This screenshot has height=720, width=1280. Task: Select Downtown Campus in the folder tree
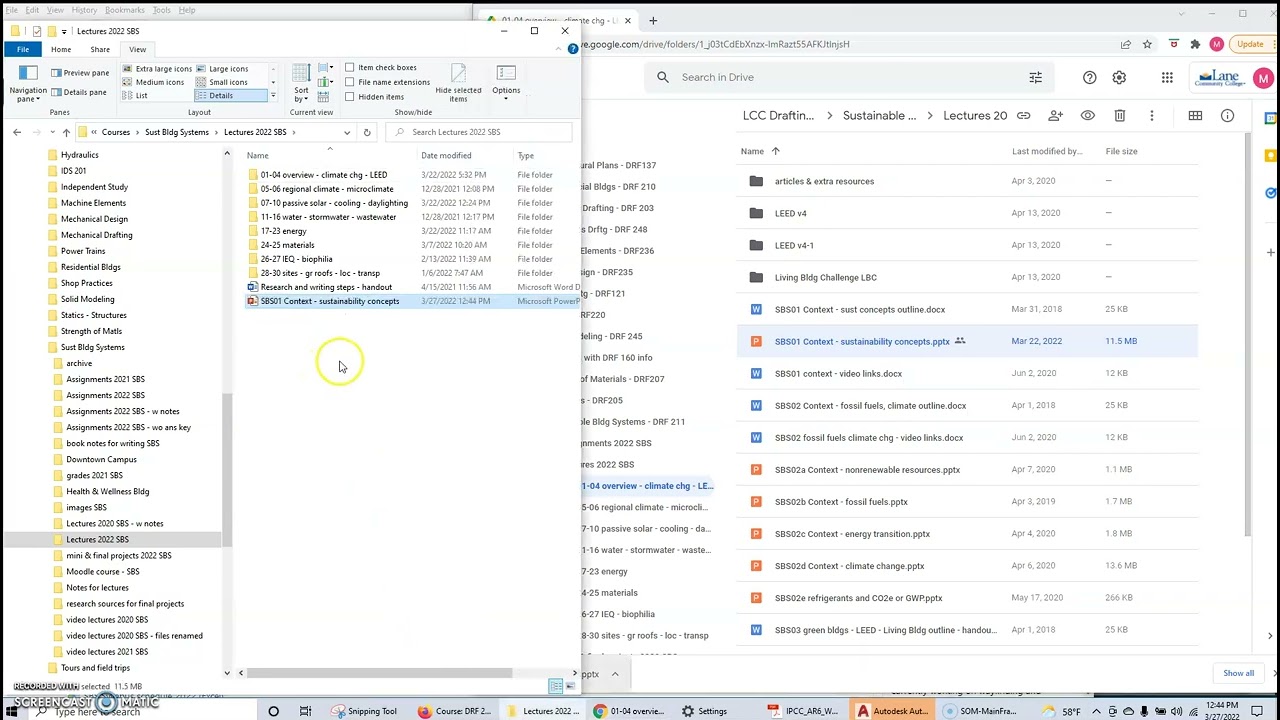101,459
